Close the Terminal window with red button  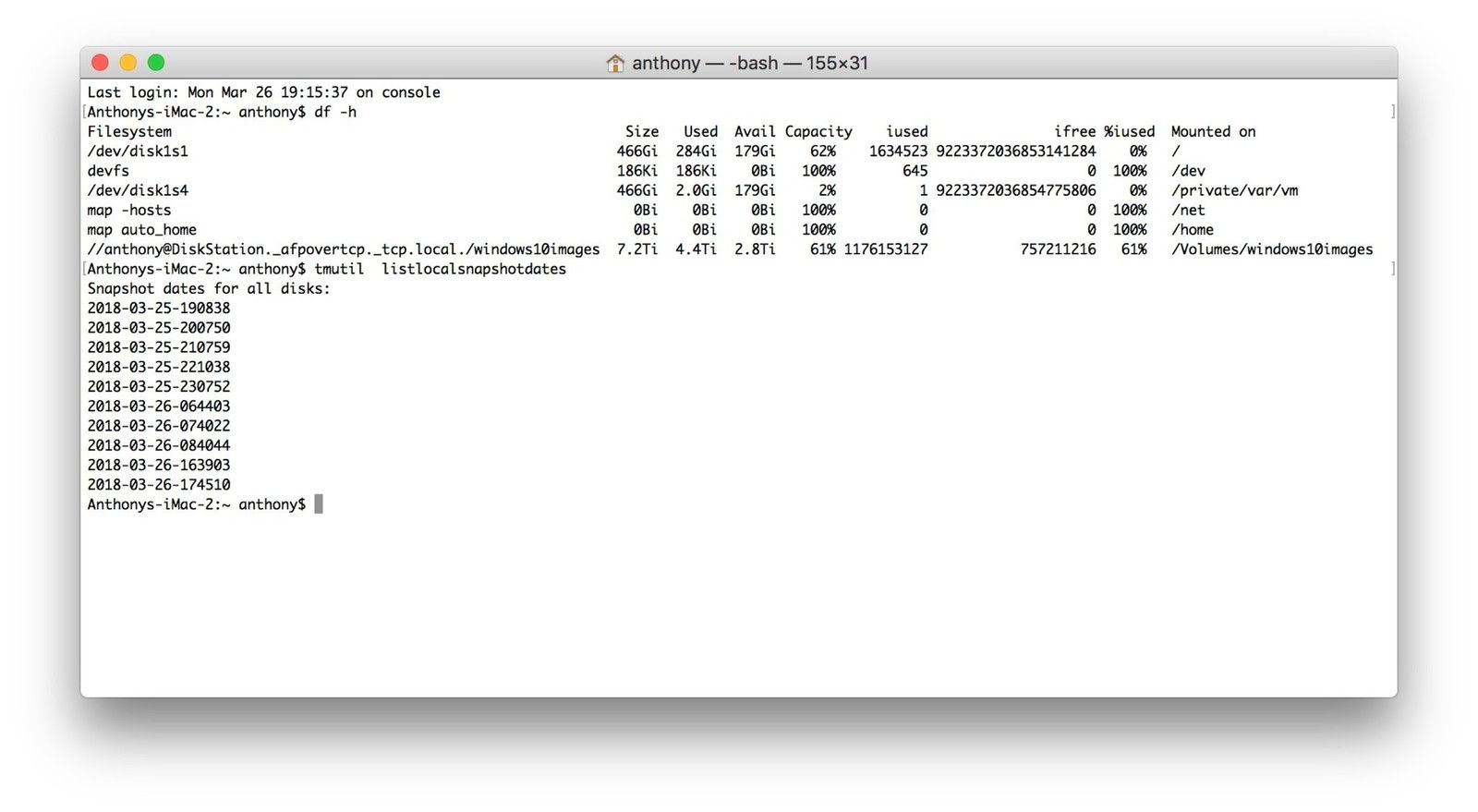coord(101,63)
